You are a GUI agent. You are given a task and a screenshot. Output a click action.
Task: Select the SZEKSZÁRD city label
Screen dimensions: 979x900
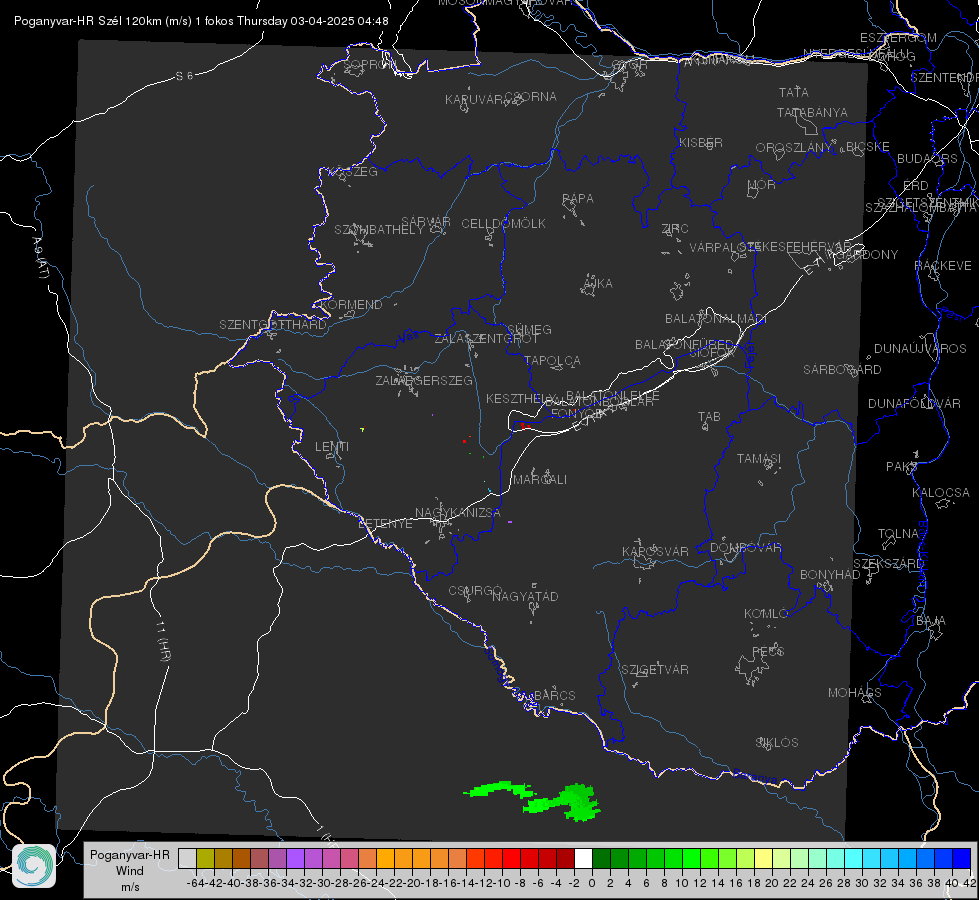click(x=888, y=564)
